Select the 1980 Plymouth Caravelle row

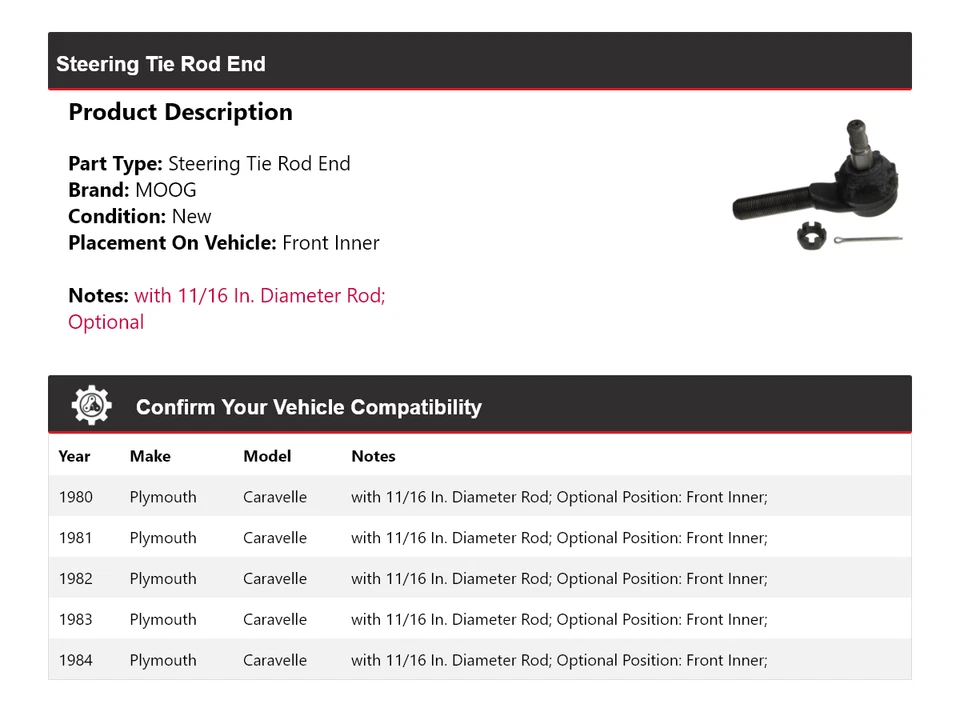pos(479,497)
